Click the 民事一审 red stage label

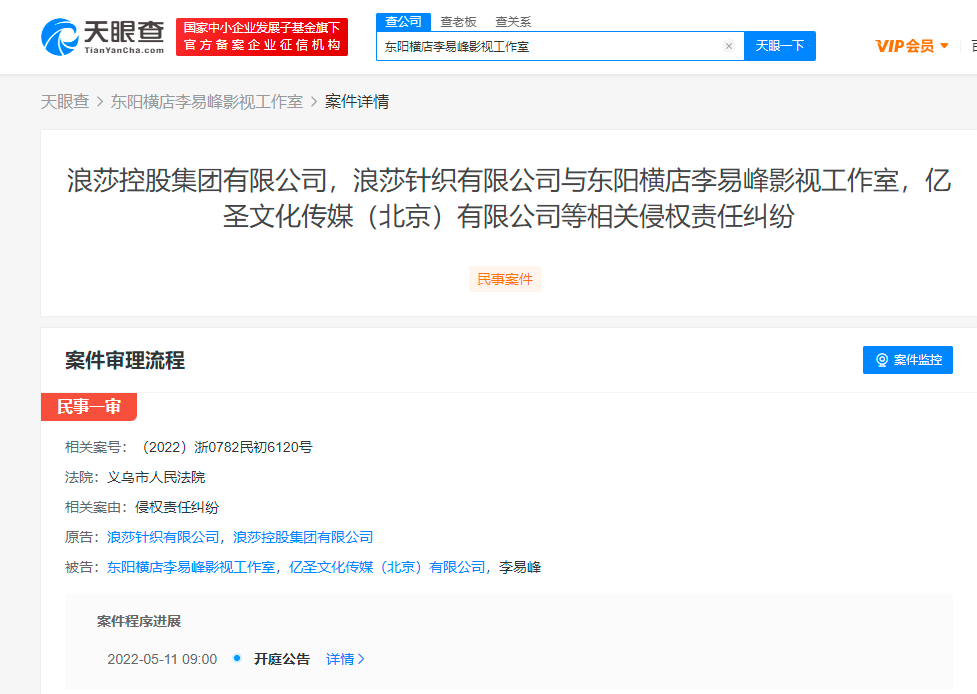point(88,407)
